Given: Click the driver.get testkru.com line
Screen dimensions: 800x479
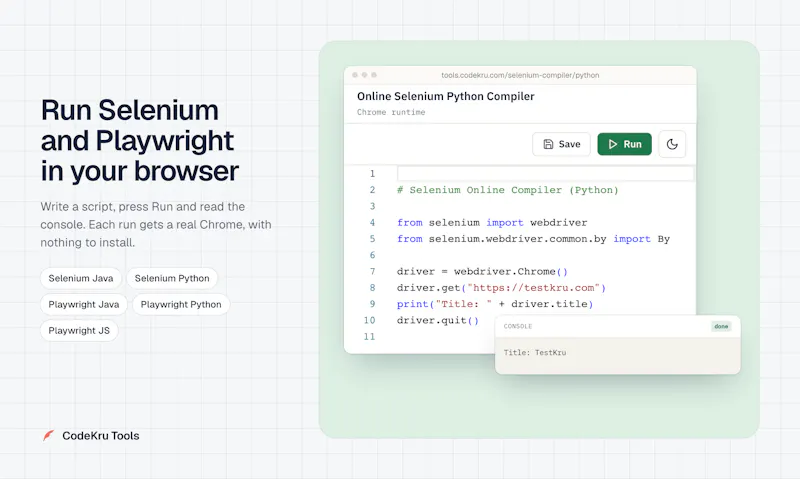Looking at the screenshot, I should [501, 288].
